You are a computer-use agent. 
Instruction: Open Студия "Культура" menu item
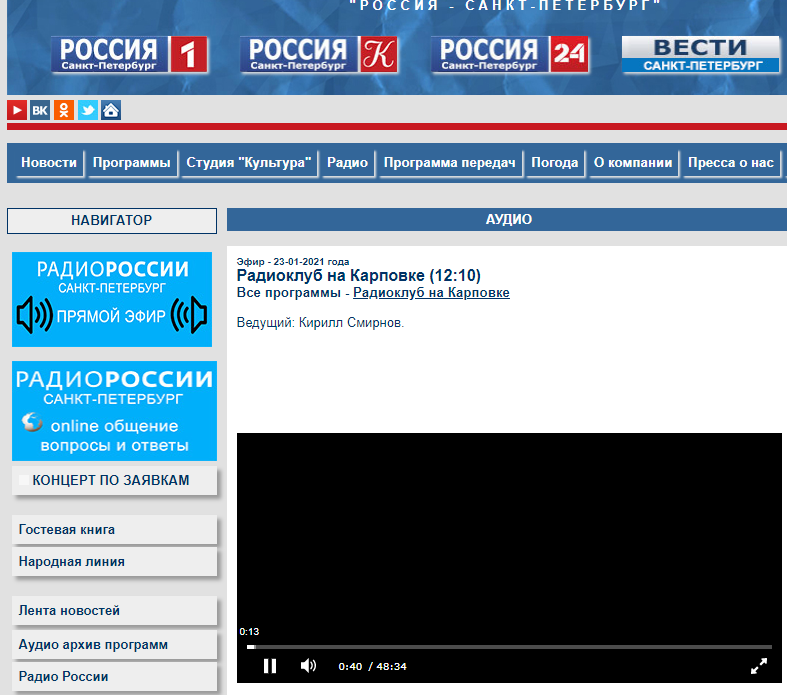pyautogui.click(x=248, y=163)
